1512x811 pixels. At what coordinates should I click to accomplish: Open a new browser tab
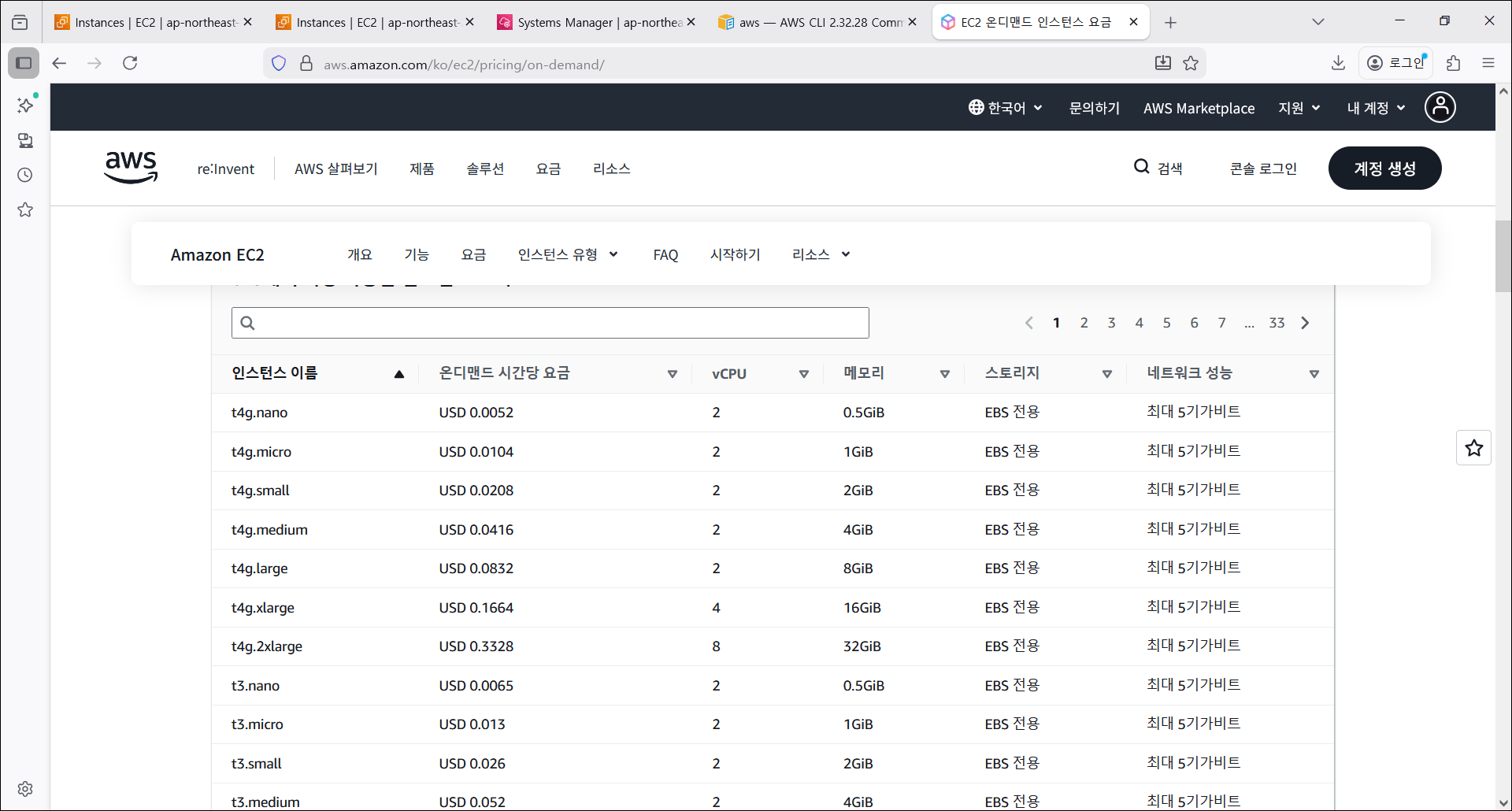coord(1170,23)
